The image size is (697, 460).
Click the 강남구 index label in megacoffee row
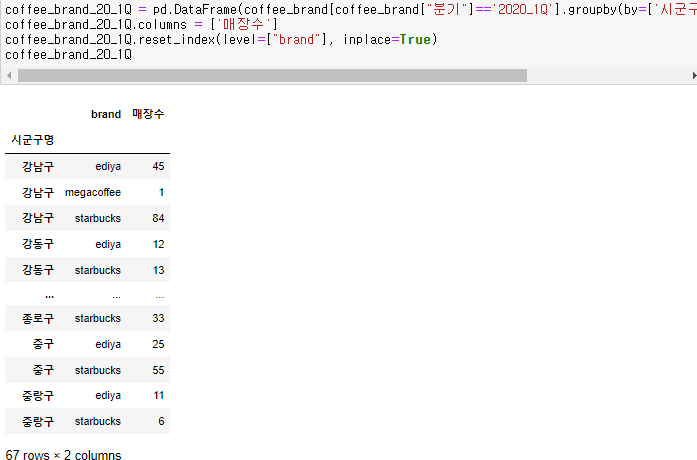tap(38, 192)
